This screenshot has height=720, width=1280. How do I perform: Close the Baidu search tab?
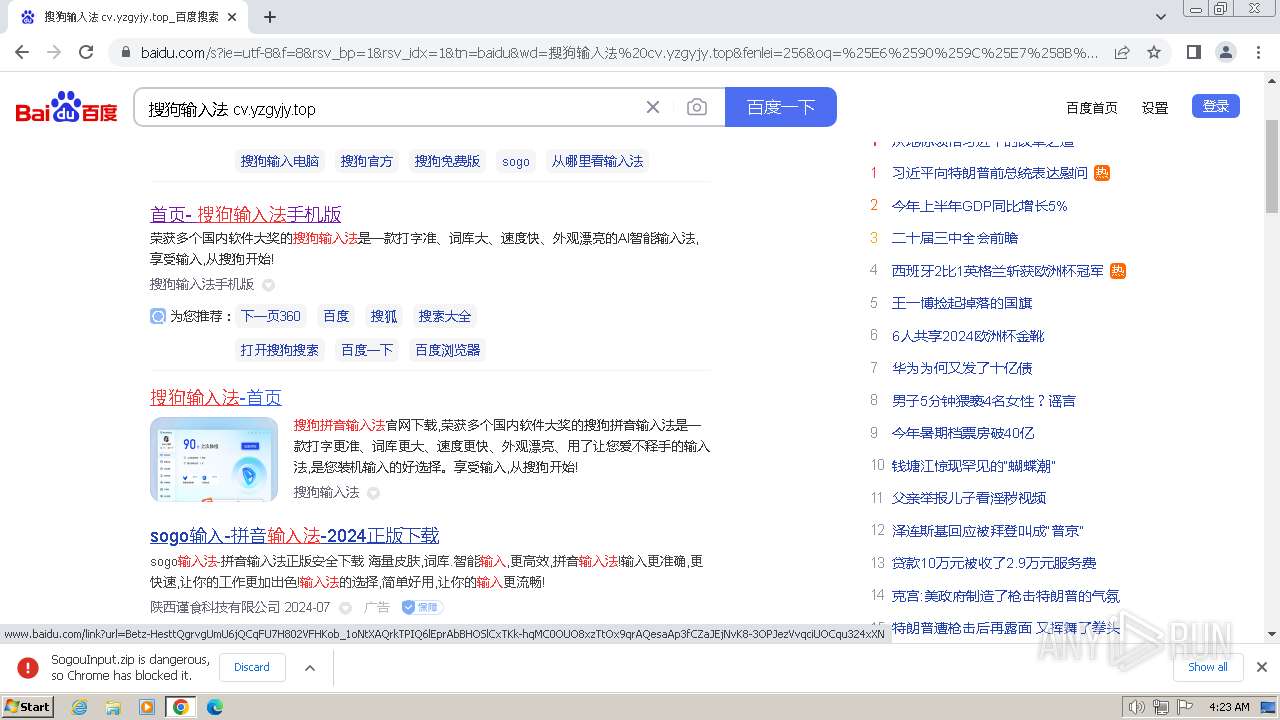click(x=232, y=17)
